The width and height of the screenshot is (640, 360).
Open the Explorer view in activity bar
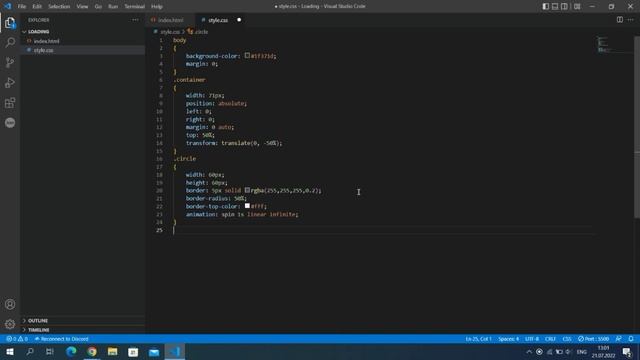10,22
